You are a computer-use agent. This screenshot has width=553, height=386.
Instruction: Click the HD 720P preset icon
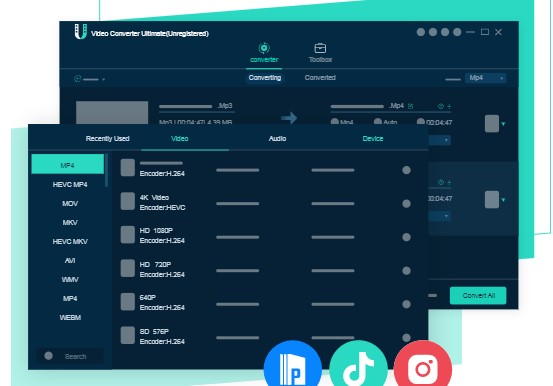point(128,268)
